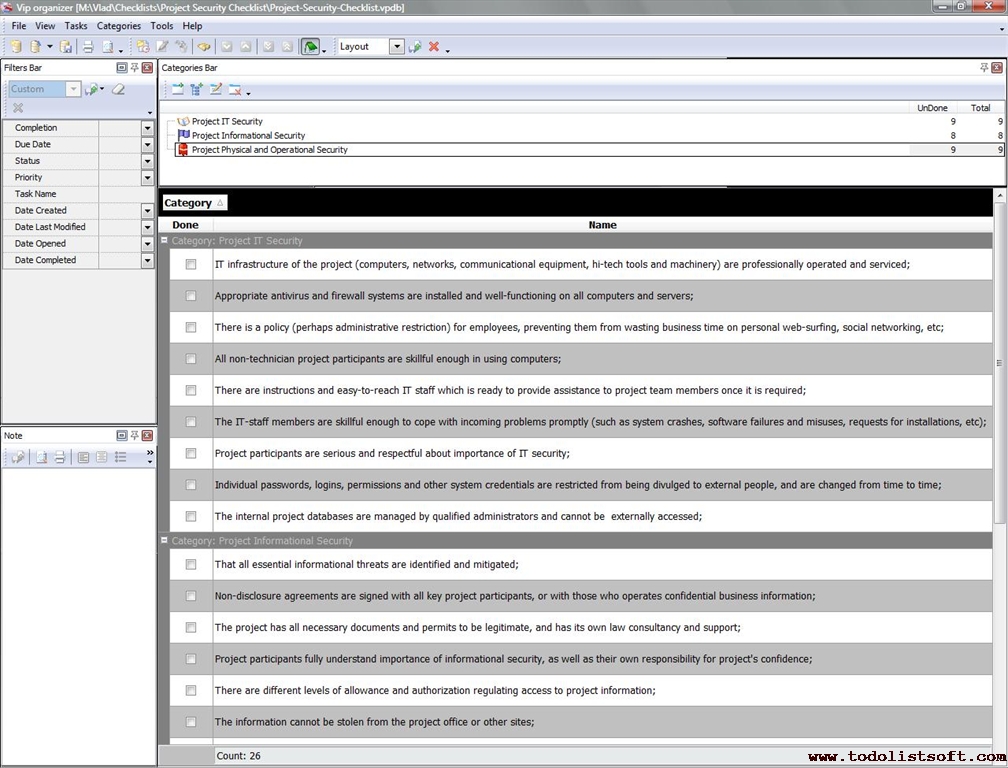
Task: Click the red delete category icon in Categories Bar
Action: (234, 90)
